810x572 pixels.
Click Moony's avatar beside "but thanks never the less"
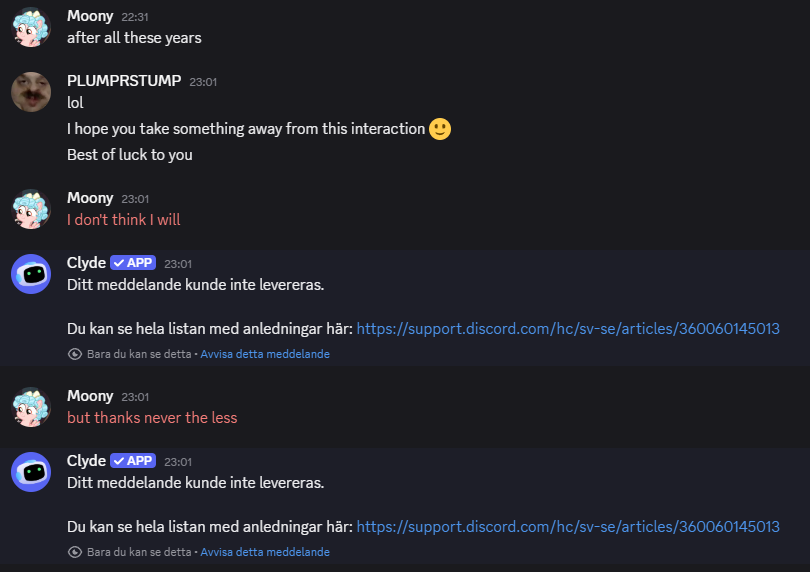pos(31,407)
